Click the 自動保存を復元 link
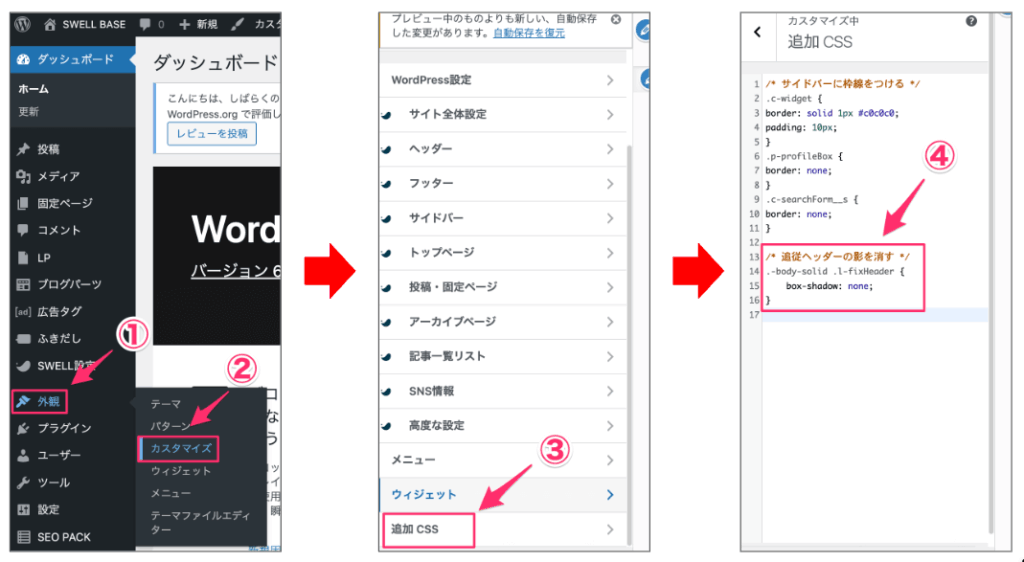Image resolution: width=1024 pixels, height=562 pixels. tap(528, 33)
